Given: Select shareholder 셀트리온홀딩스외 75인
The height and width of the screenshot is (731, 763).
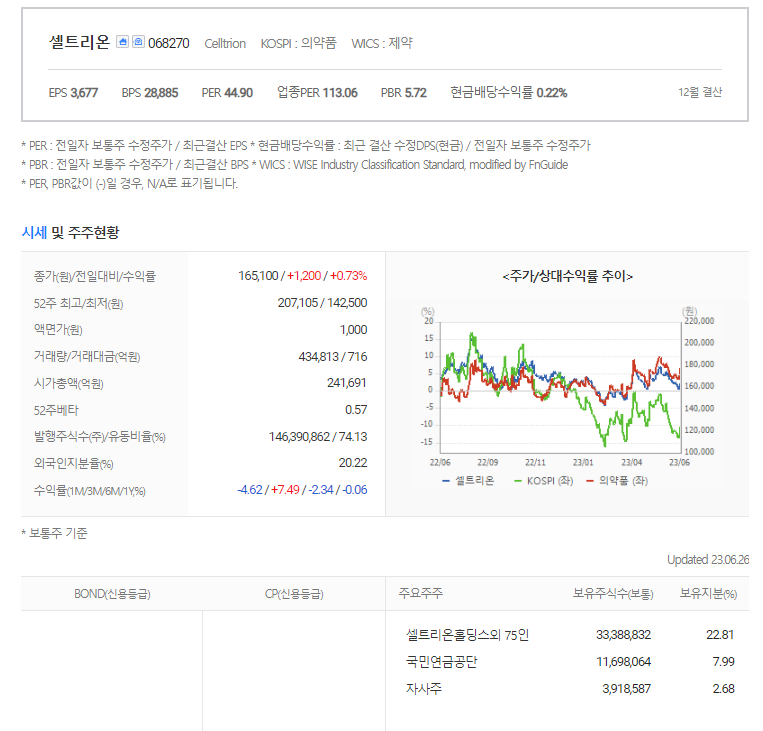Looking at the screenshot, I should [467, 635].
